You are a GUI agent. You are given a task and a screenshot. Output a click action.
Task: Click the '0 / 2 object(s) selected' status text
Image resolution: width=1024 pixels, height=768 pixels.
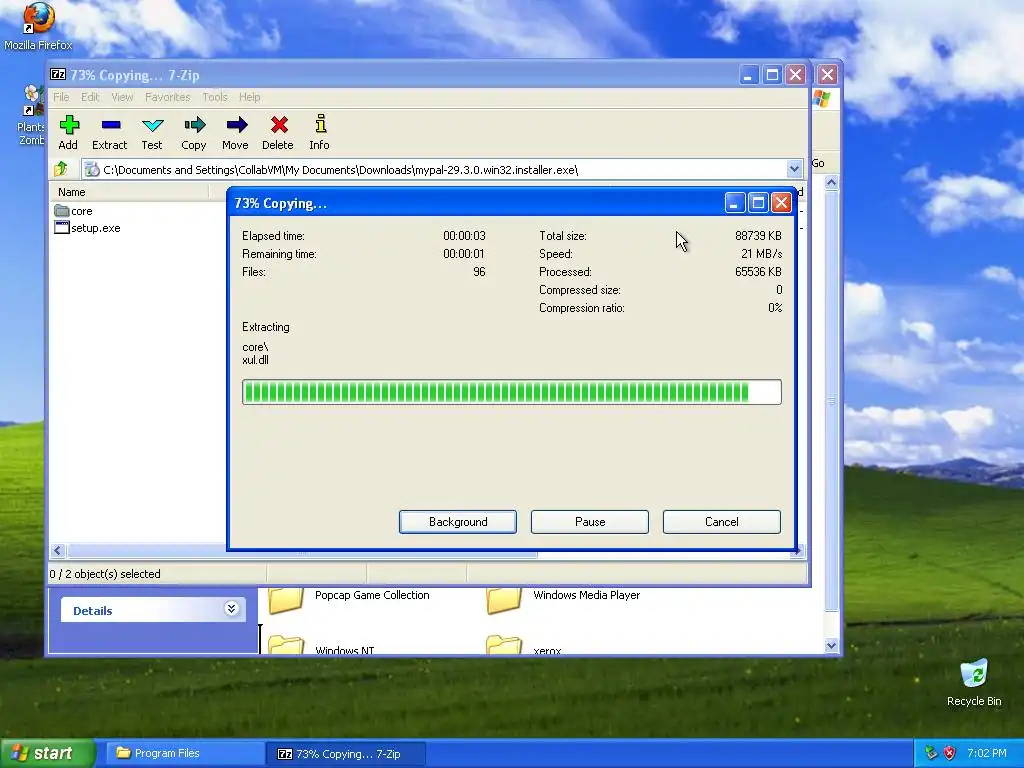point(105,574)
